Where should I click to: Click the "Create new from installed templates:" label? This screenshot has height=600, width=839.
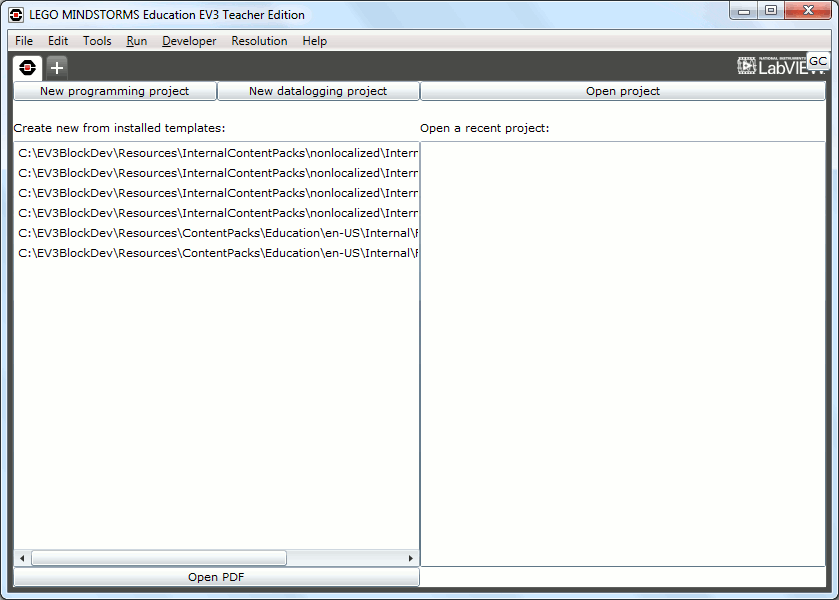coord(119,128)
